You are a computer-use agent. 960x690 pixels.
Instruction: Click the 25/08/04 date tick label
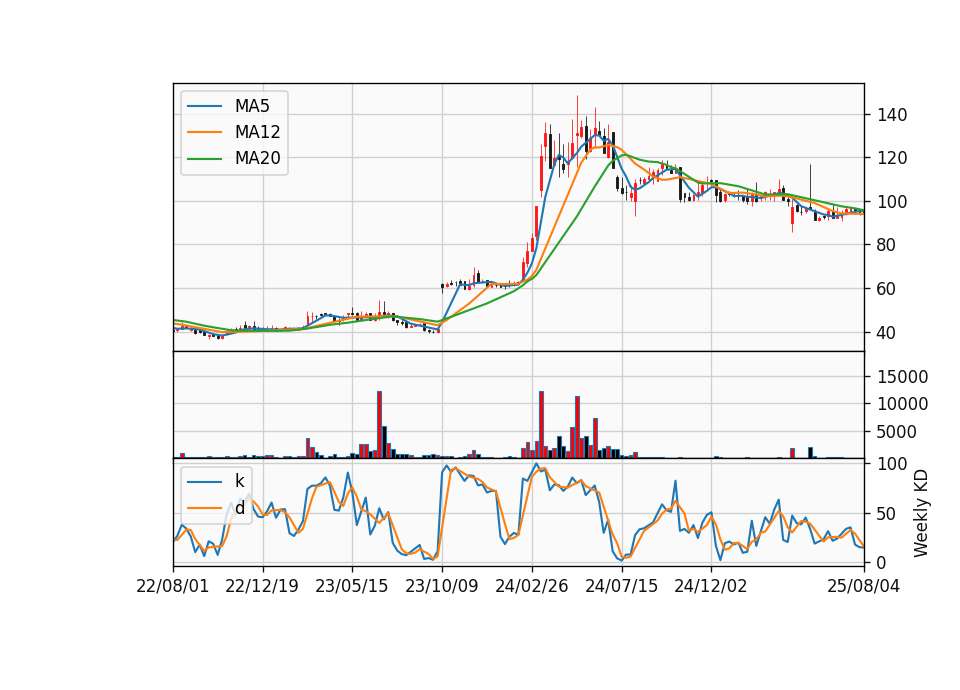click(863, 586)
